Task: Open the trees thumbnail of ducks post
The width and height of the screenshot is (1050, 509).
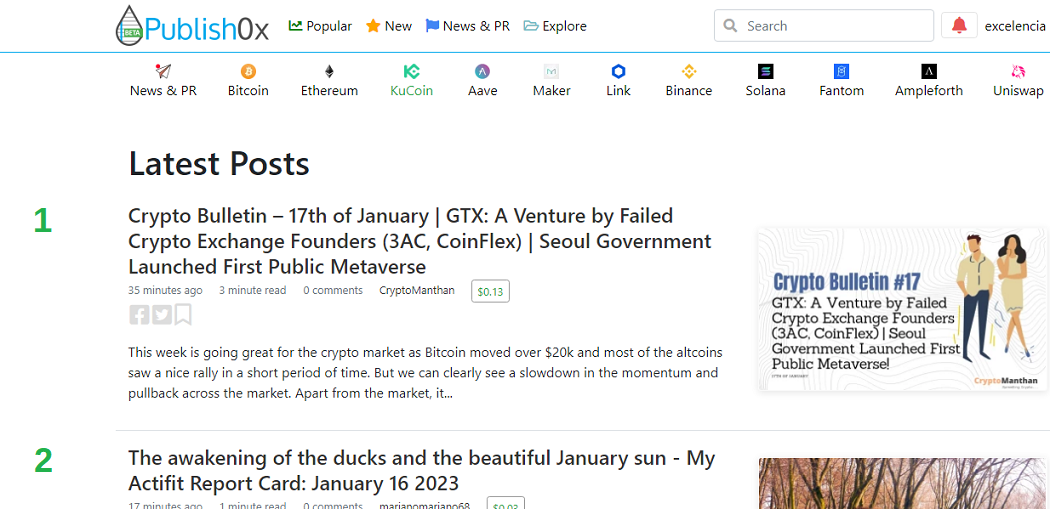Action: click(x=902, y=484)
